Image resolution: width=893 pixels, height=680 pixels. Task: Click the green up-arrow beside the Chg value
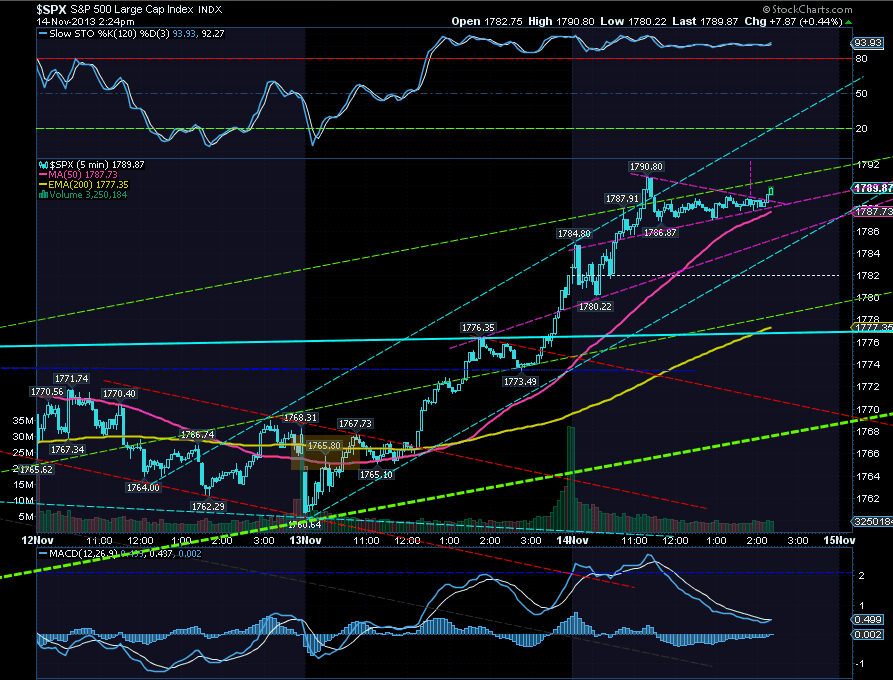pos(849,22)
